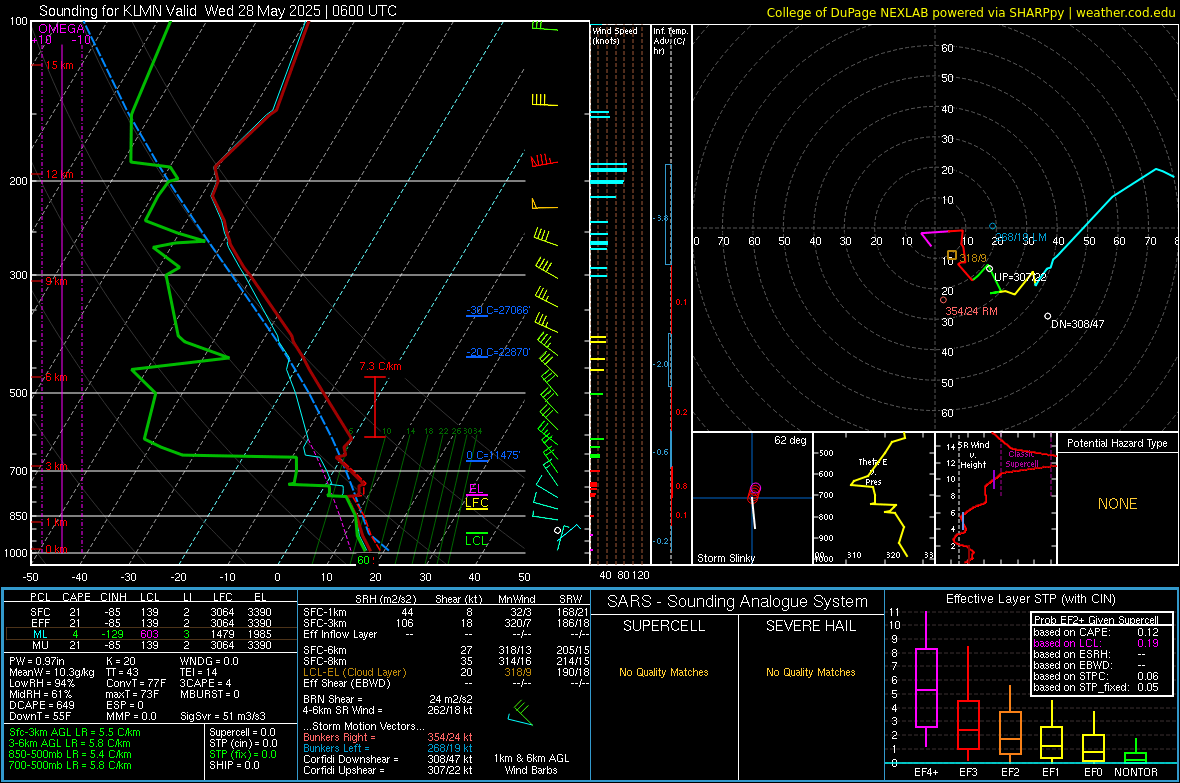This screenshot has width=1180, height=783.
Task: Click the 'SARS - Sounding Analogue System' header
Action: coord(738,602)
